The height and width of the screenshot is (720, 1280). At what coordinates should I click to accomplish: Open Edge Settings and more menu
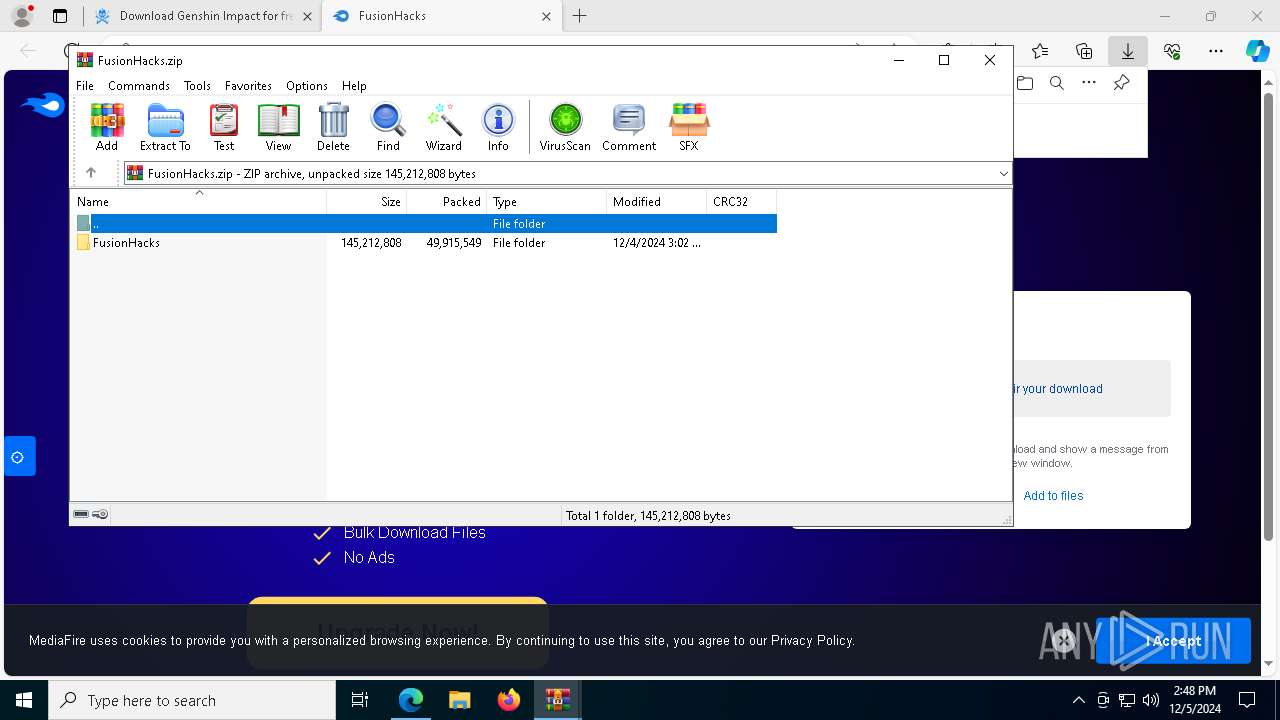click(x=1216, y=51)
